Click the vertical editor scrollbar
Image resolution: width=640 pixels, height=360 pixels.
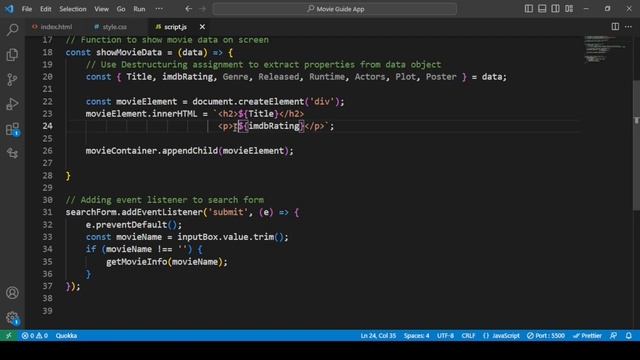click(636, 145)
